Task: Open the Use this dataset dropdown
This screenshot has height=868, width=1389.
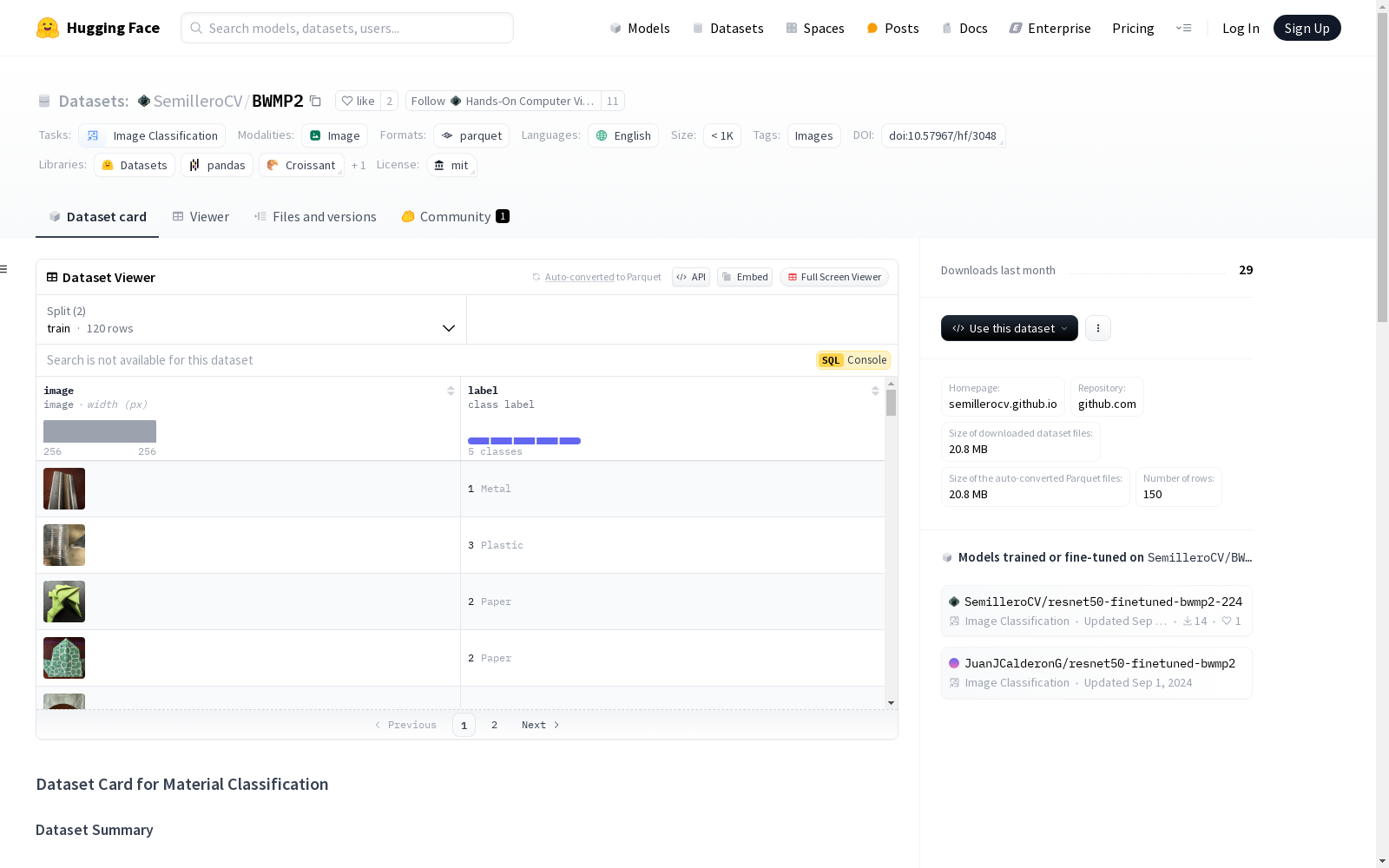Action: (1010, 328)
